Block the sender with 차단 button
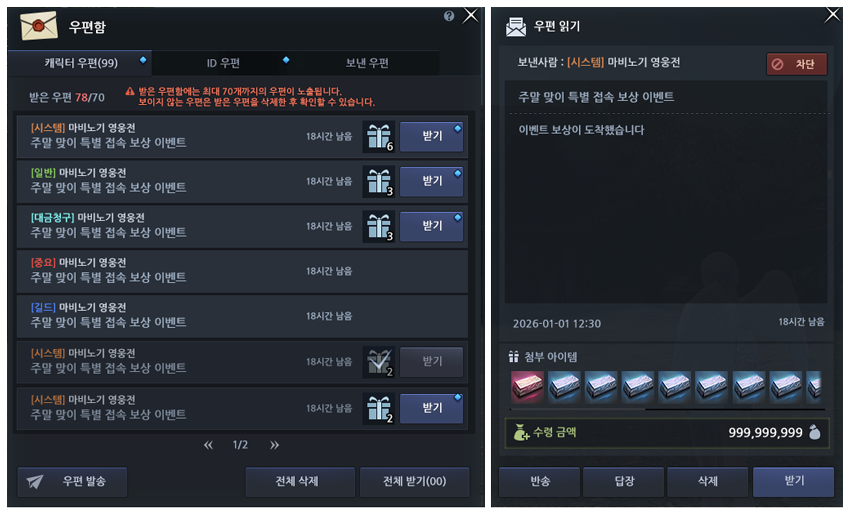The image size is (850, 512). tap(796, 64)
